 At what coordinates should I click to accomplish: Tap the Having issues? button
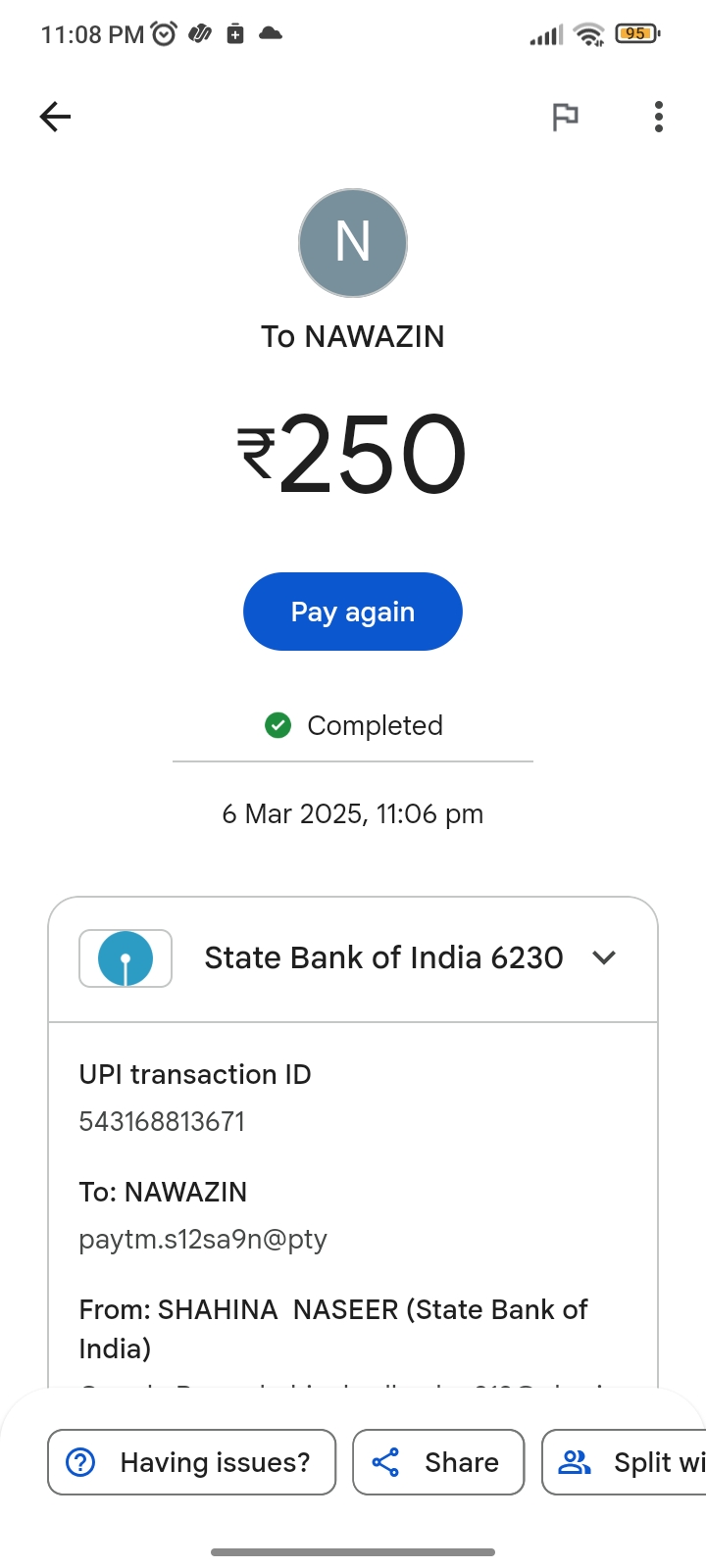191,1462
